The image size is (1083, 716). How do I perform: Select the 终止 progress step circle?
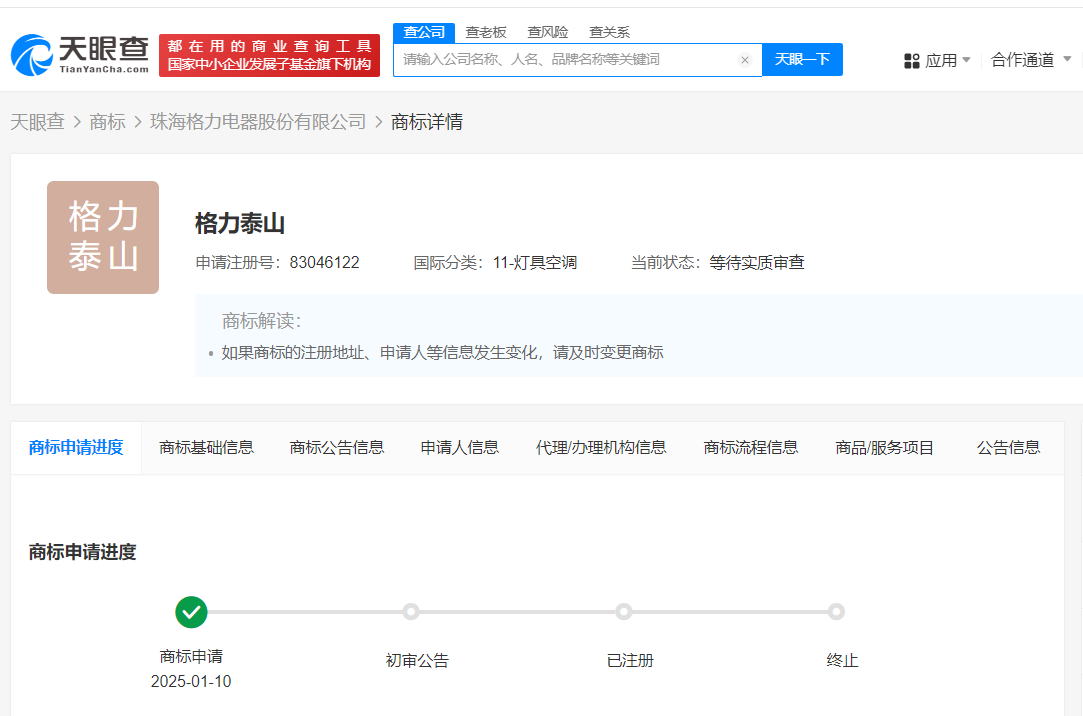point(836,612)
